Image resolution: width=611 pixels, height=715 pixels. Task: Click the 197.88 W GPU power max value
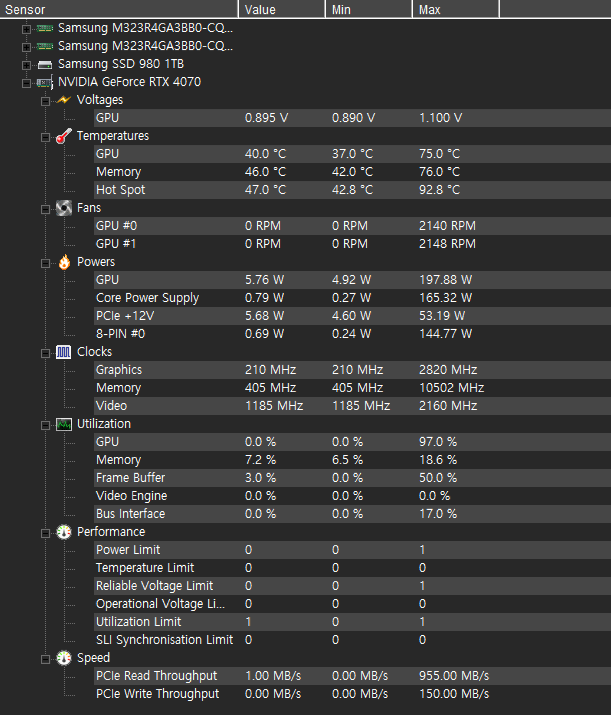(x=445, y=280)
